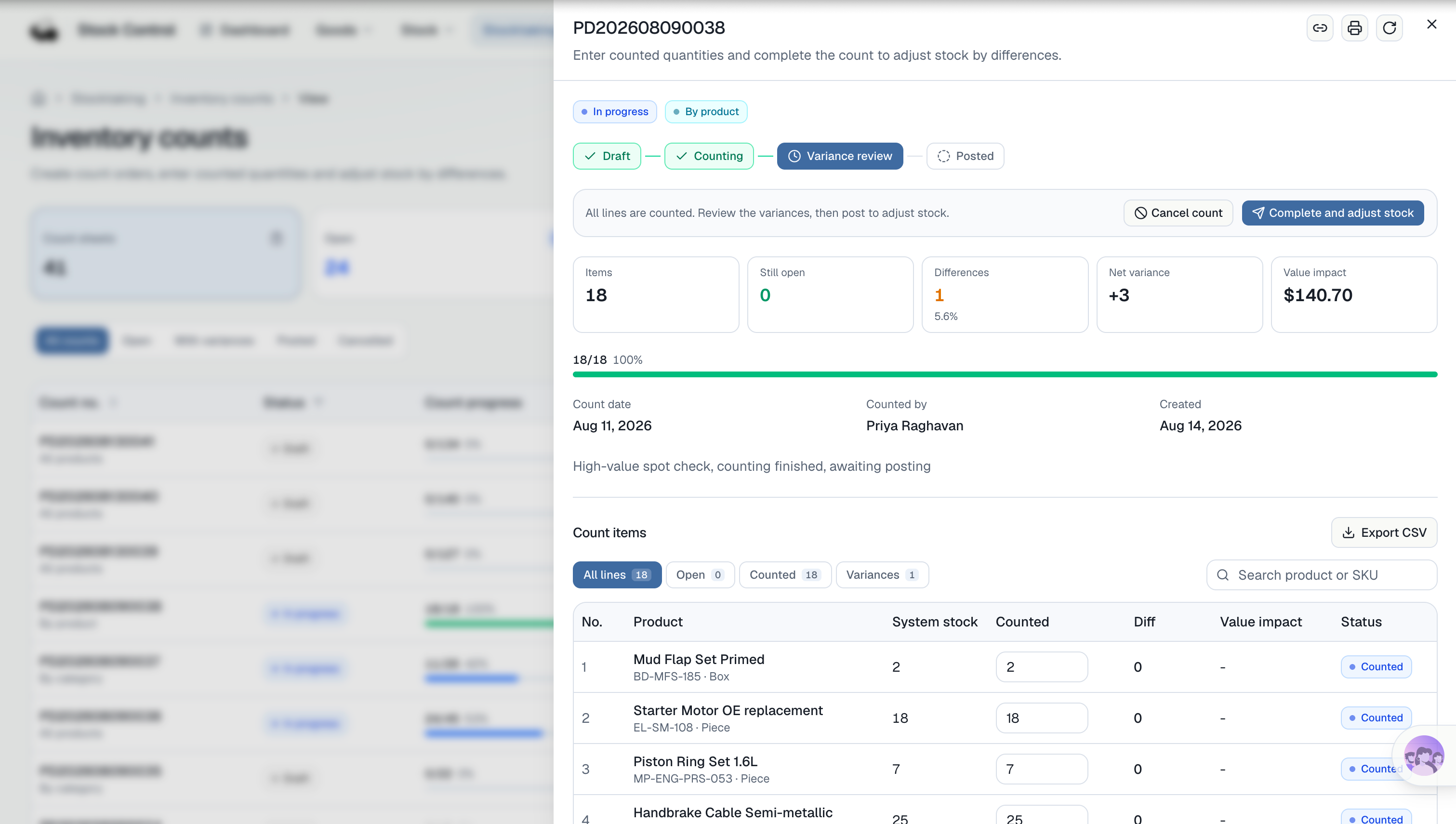Edit counted quantity for Starter Motor OE replacement
The width and height of the screenshot is (1456, 824).
(1041, 718)
